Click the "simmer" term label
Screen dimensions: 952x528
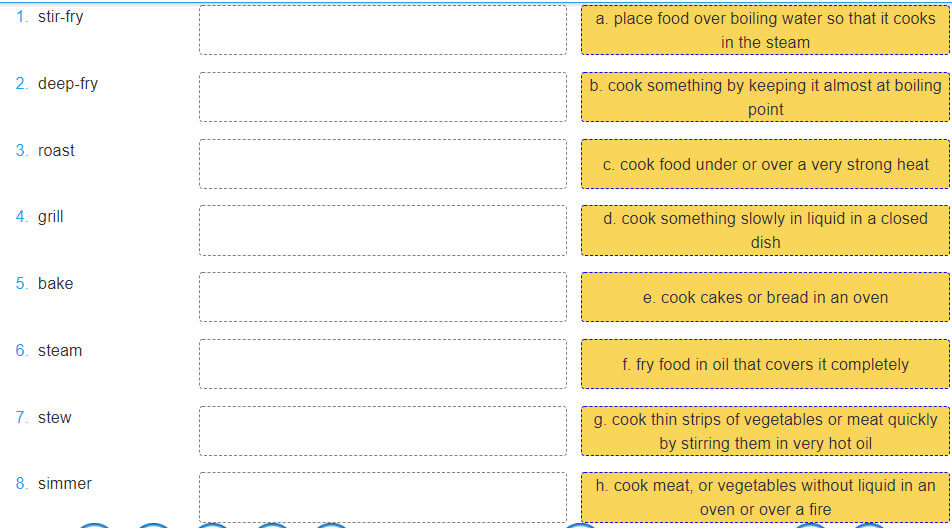pos(64,484)
